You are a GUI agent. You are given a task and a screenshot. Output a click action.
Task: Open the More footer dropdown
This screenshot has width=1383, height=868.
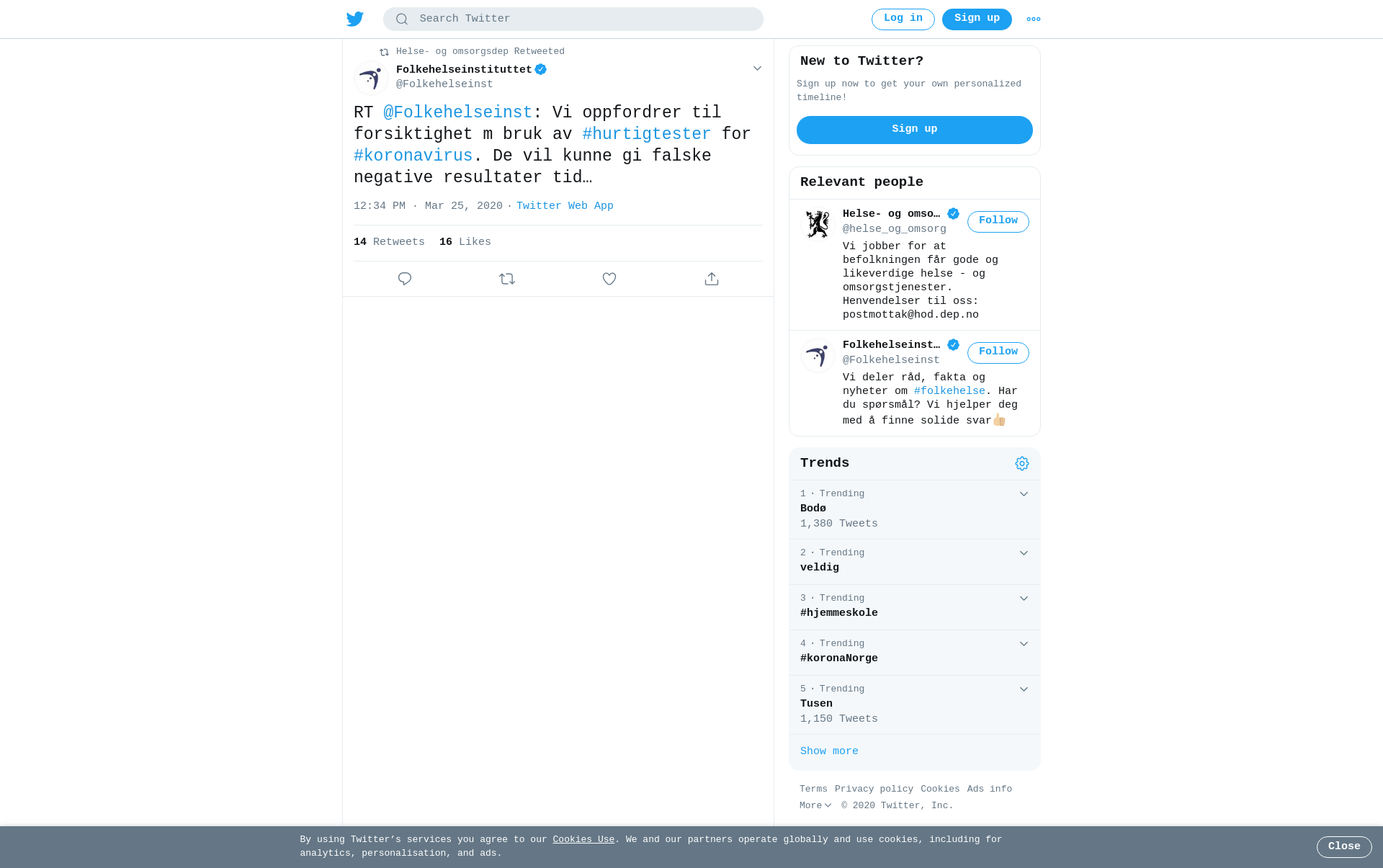pyautogui.click(x=815, y=805)
